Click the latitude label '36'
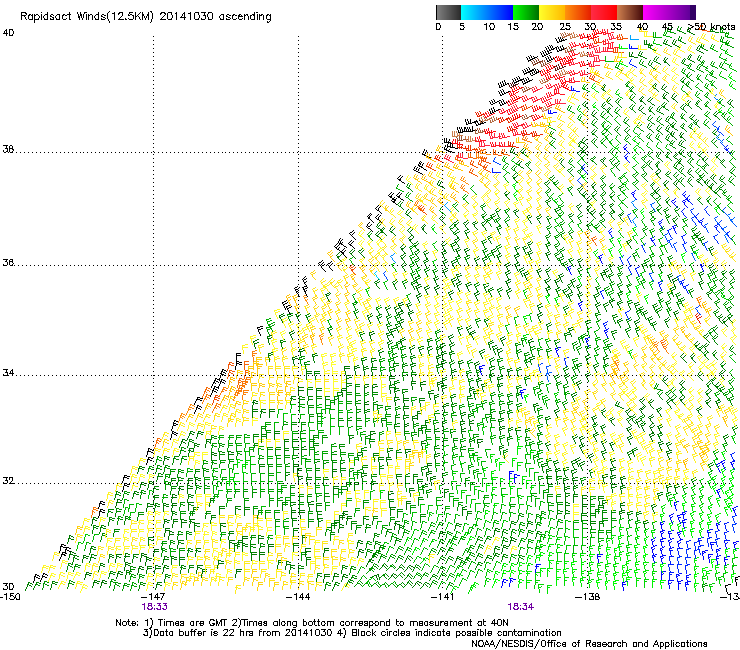Screen dimensions: 740x650 (8, 262)
